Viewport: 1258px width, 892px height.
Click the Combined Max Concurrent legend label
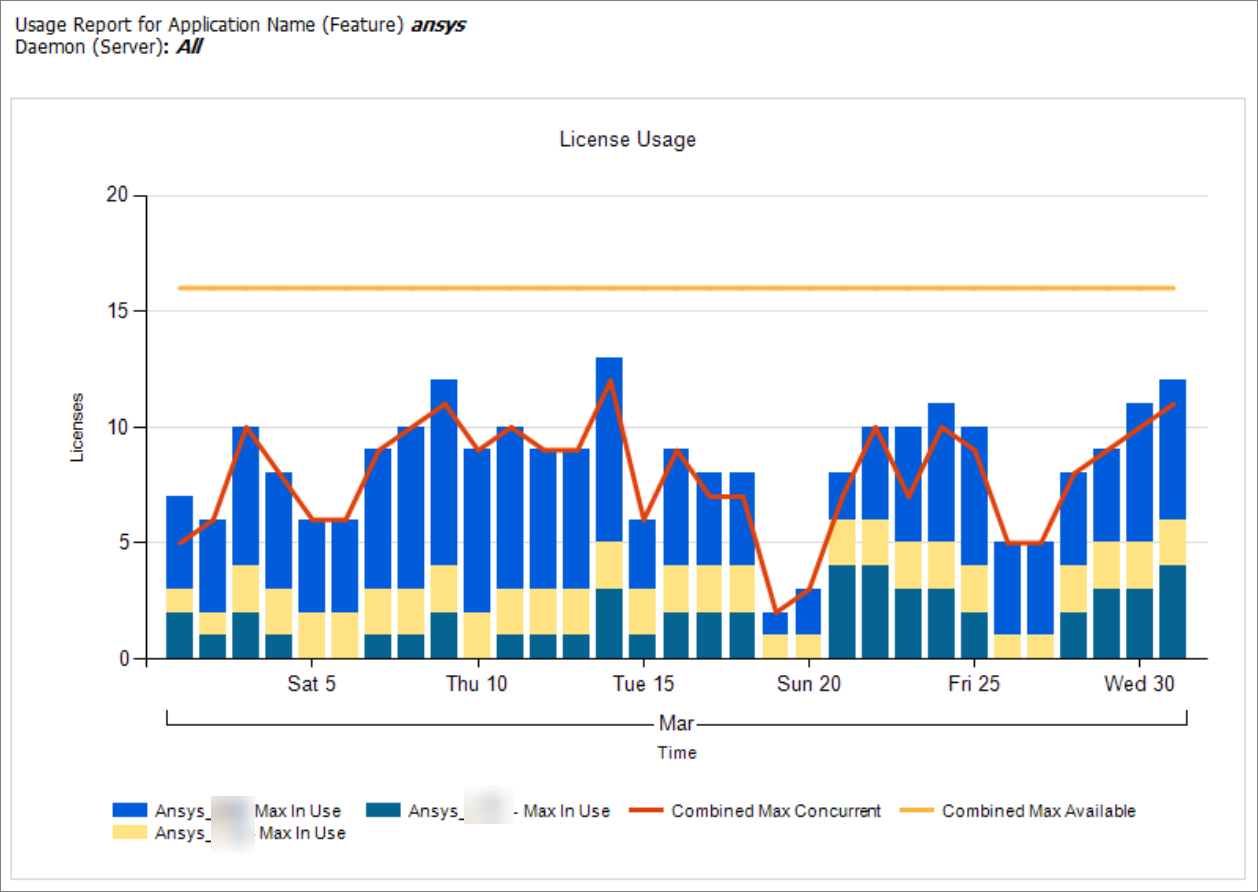(x=776, y=811)
